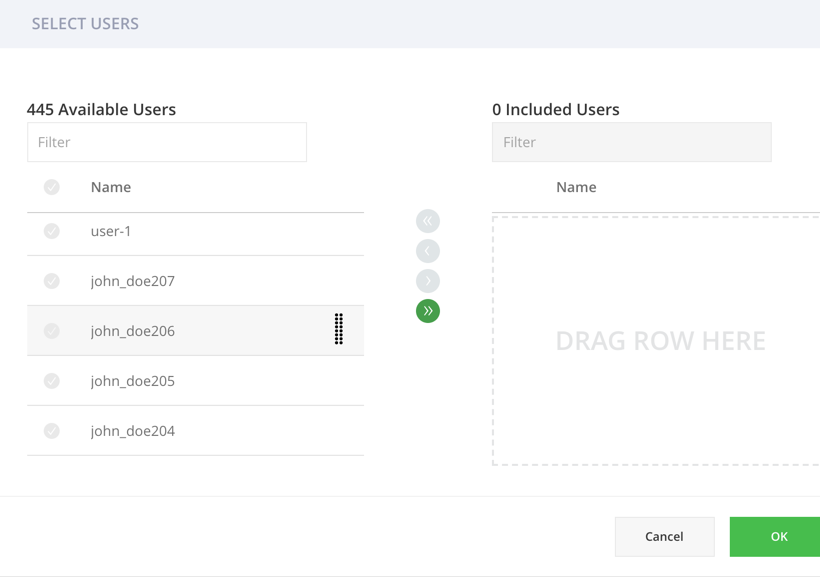The width and height of the screenshot is (820, 577).
Task: Click the DRAG ROW HERE drop zone
Action: (660, 340)
